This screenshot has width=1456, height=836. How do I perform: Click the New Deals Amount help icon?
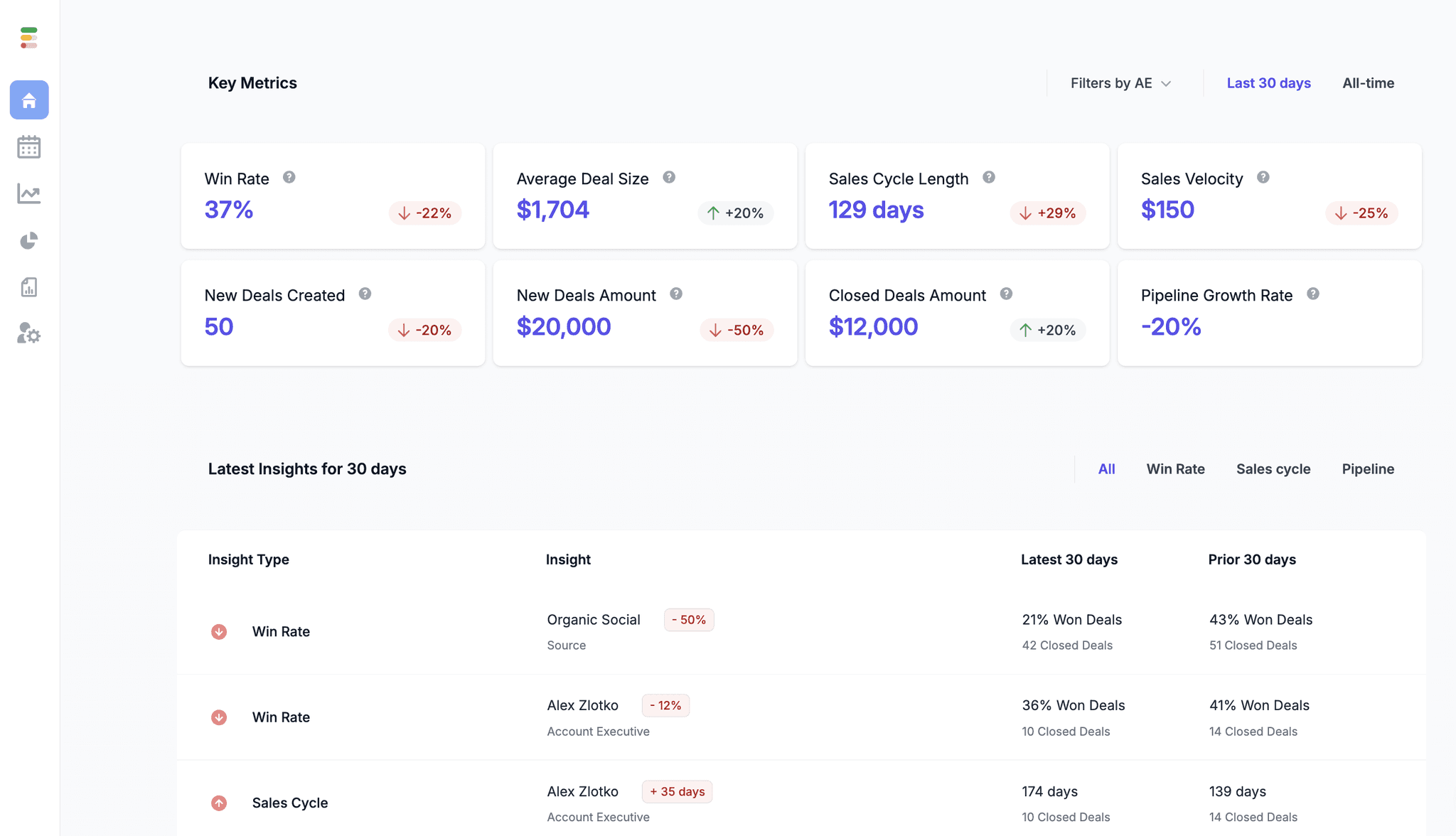click(x=676, y=294)
